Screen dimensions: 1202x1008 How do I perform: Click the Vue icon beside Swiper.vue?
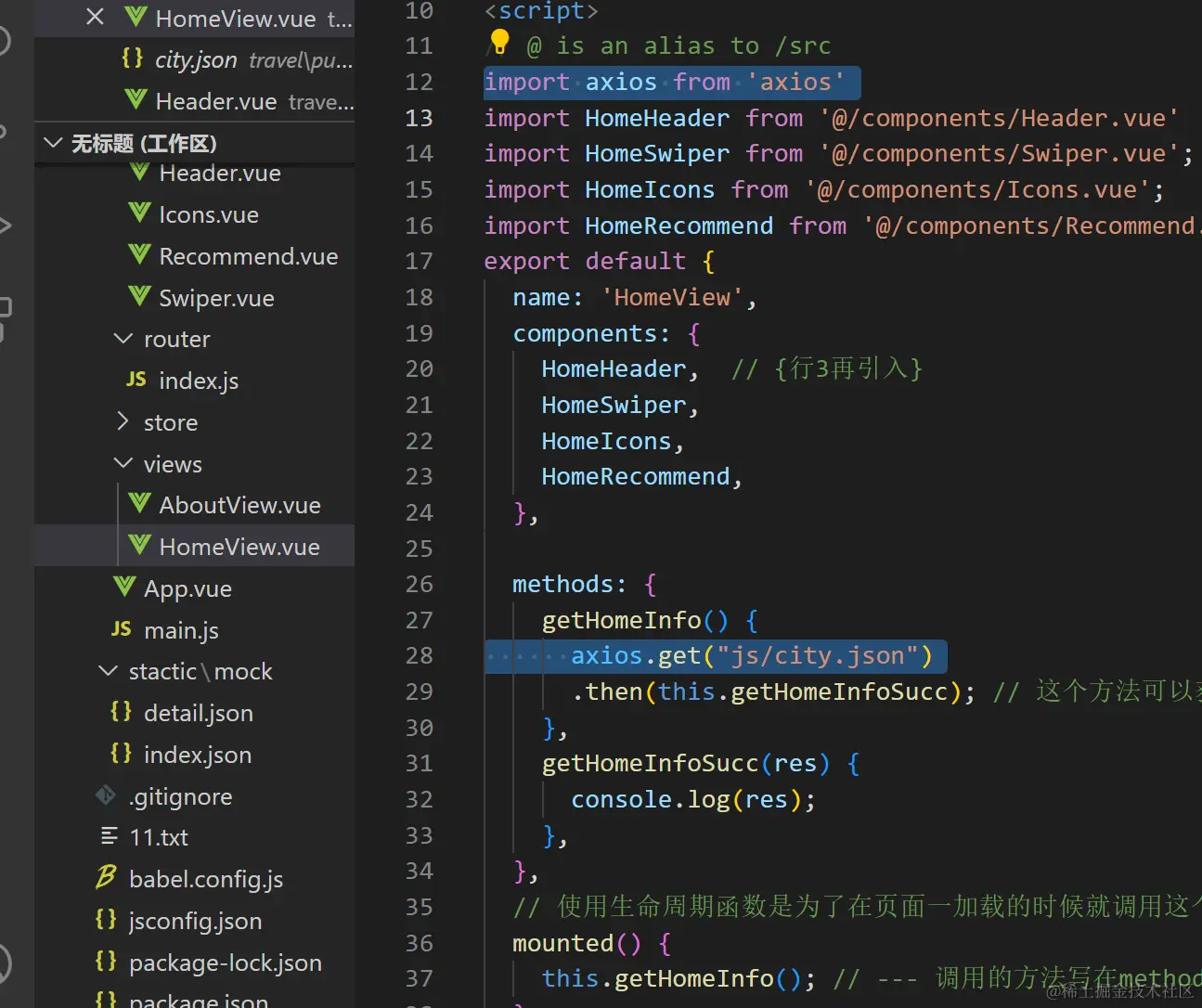click(139, 297)
